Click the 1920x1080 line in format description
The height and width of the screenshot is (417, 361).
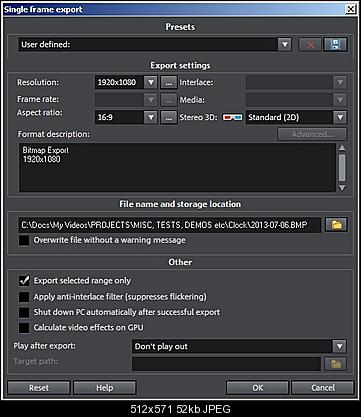pos(42,159)
